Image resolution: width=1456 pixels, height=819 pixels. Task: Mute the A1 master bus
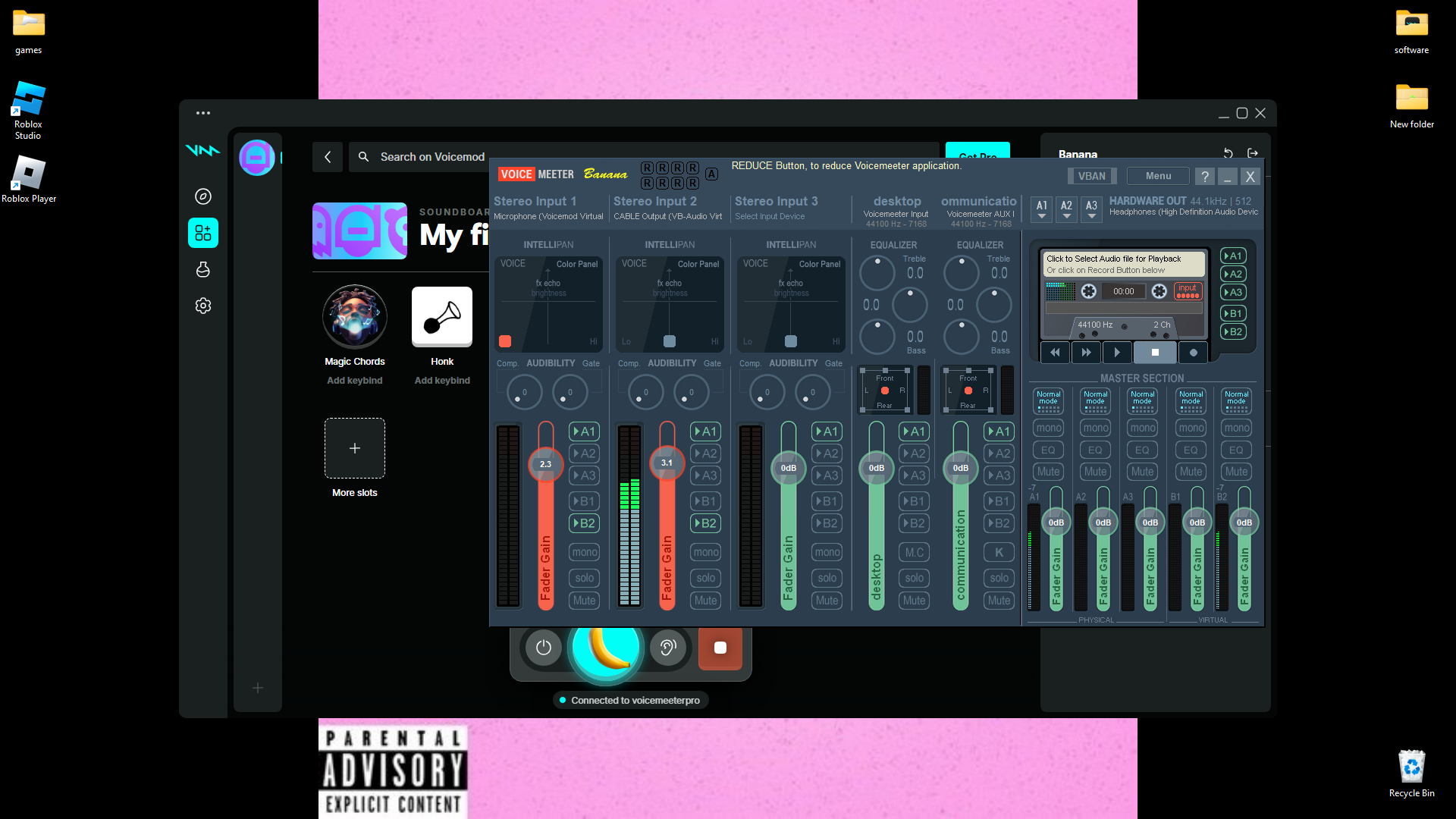[x=1049, y=472]
